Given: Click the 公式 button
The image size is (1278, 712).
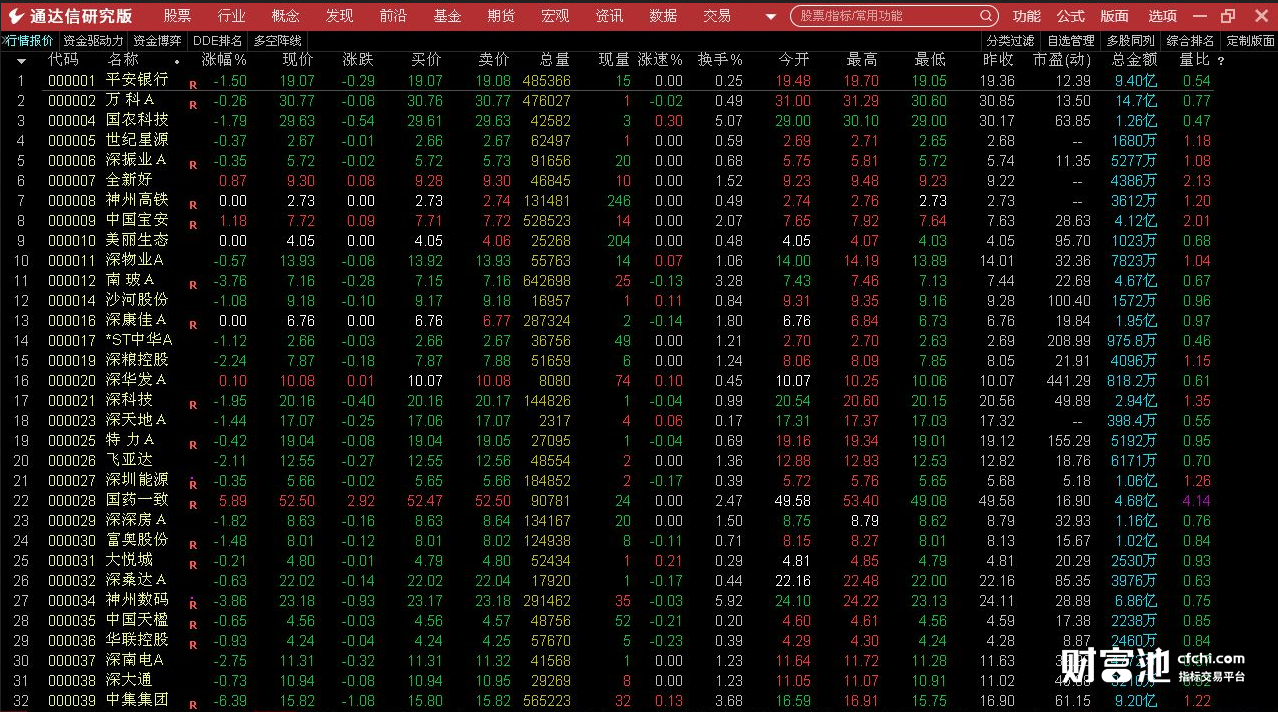Looking at the screenshot, I should pyautogui.click(x=1070, y=16).
